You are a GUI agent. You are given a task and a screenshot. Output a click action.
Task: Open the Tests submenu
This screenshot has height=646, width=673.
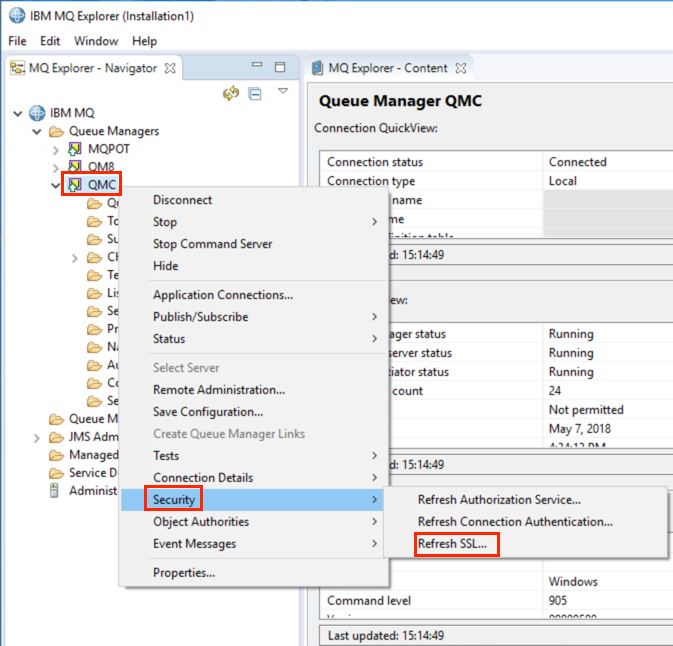point(254,455)
